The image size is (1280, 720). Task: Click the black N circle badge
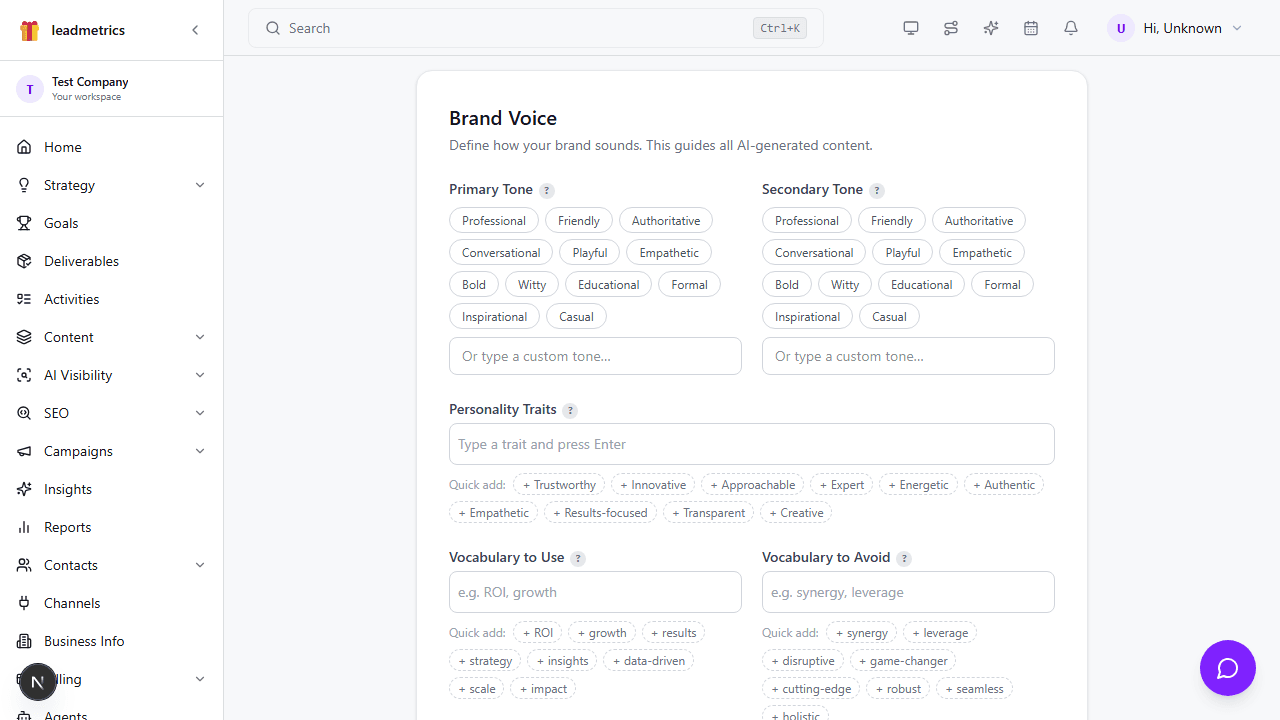point(38,682)
